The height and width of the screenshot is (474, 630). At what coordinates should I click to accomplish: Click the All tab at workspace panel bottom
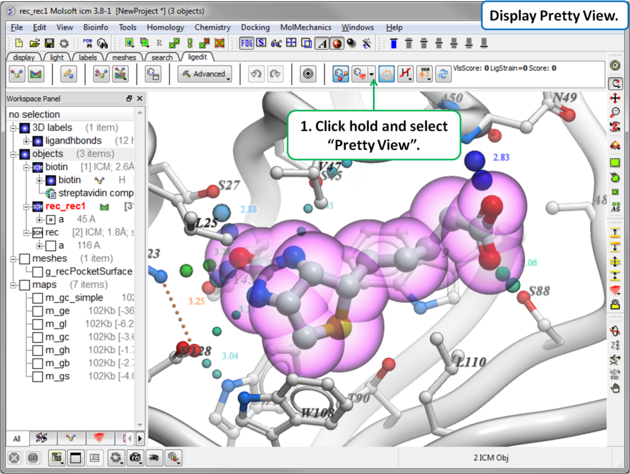click(17, 438)
